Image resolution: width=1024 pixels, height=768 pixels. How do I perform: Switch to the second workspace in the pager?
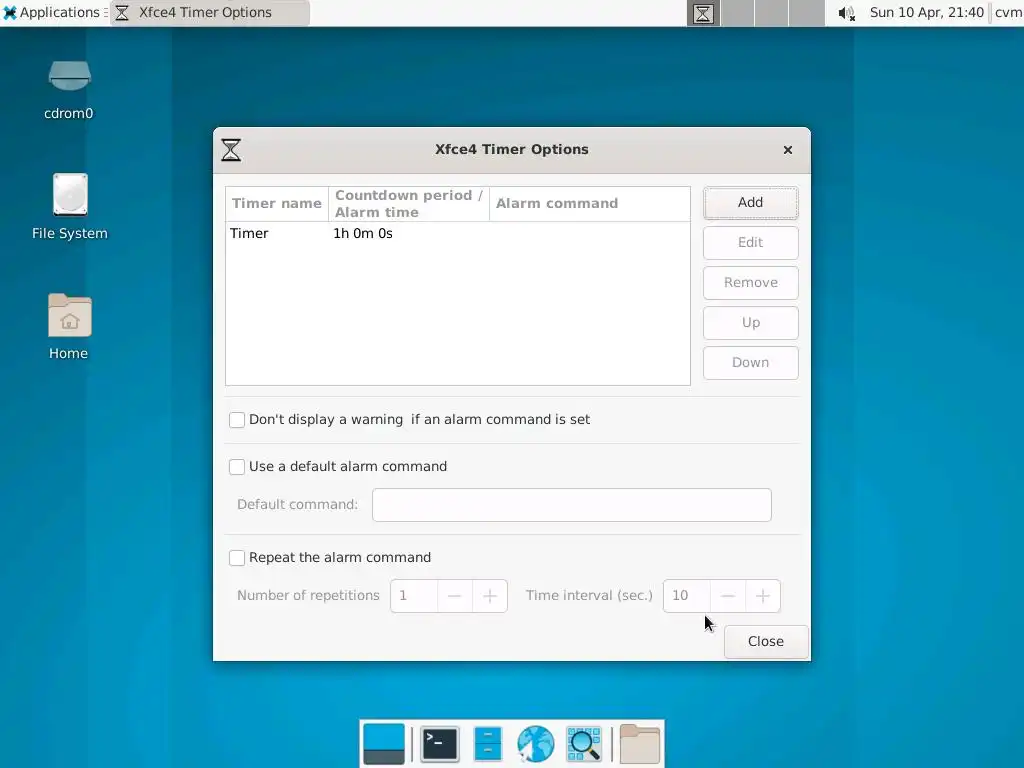pyautogui.click(x=738, y=13)
